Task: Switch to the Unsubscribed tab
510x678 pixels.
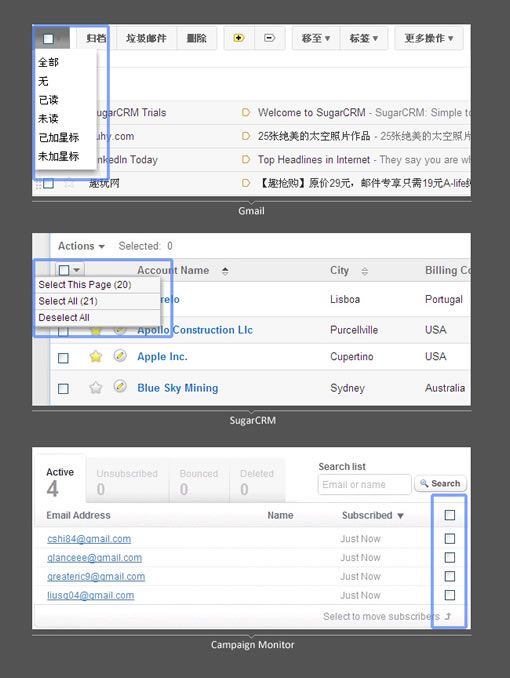Action: [127, 481]
